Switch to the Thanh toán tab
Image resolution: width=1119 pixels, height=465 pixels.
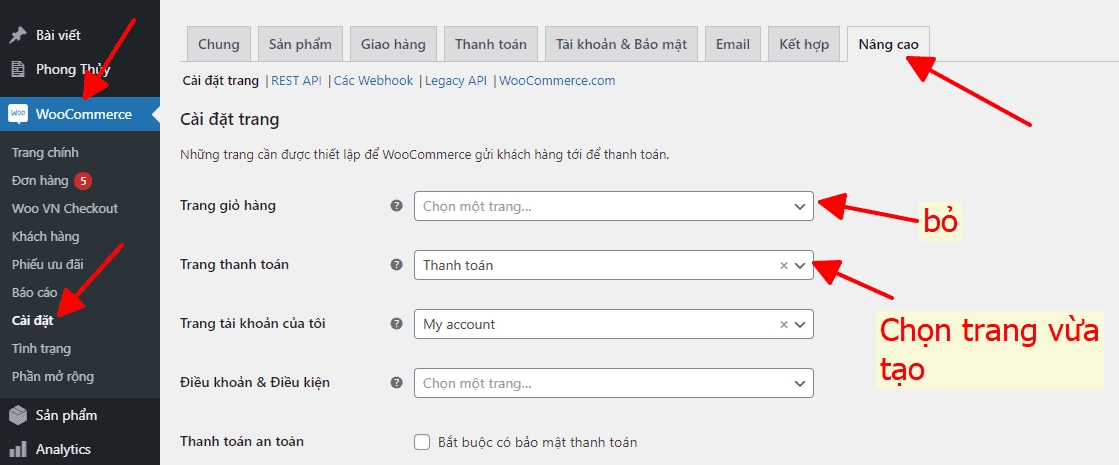491,44
